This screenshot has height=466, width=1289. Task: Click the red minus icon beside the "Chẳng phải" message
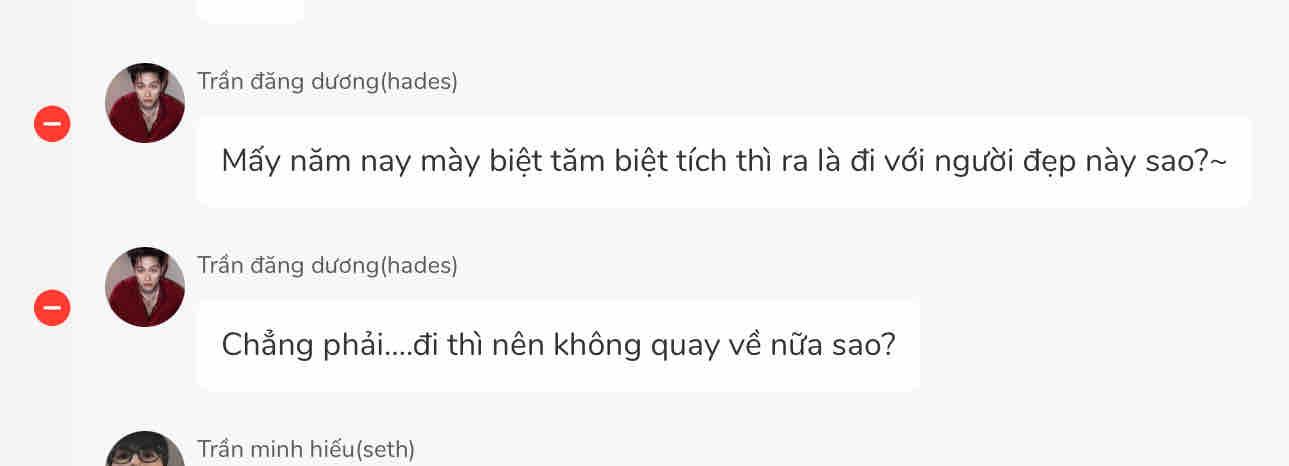point(52,308)
